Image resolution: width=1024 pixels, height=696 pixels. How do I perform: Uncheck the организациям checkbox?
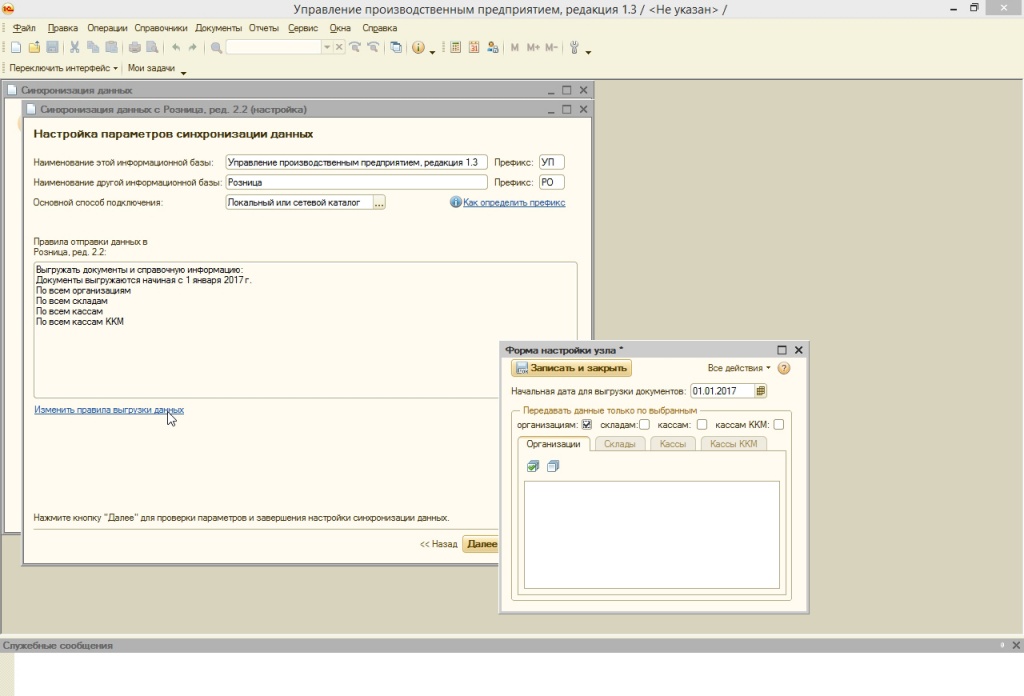point(587,425)
